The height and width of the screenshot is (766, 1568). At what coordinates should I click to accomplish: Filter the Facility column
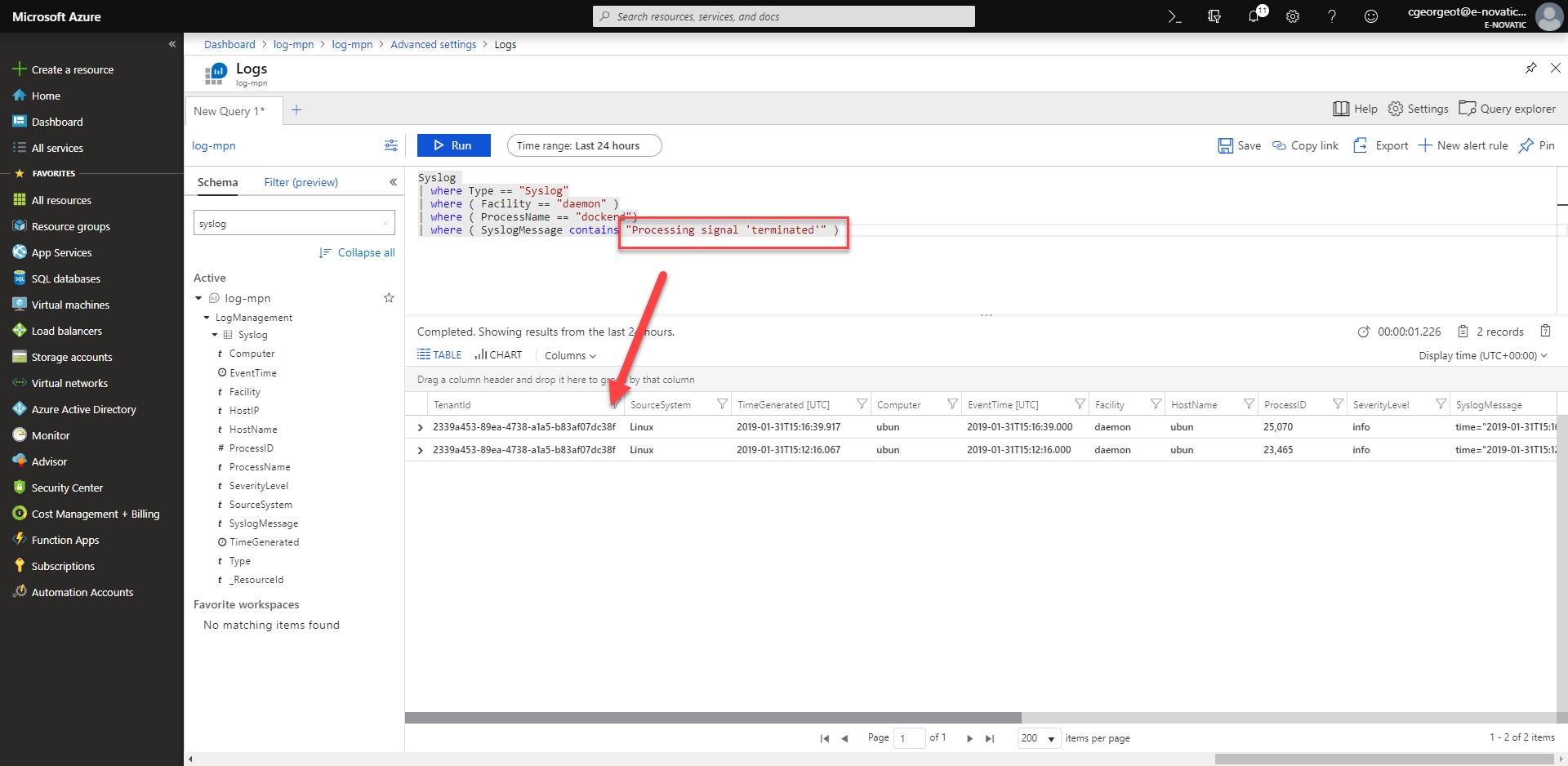(x=1156, y=404)
